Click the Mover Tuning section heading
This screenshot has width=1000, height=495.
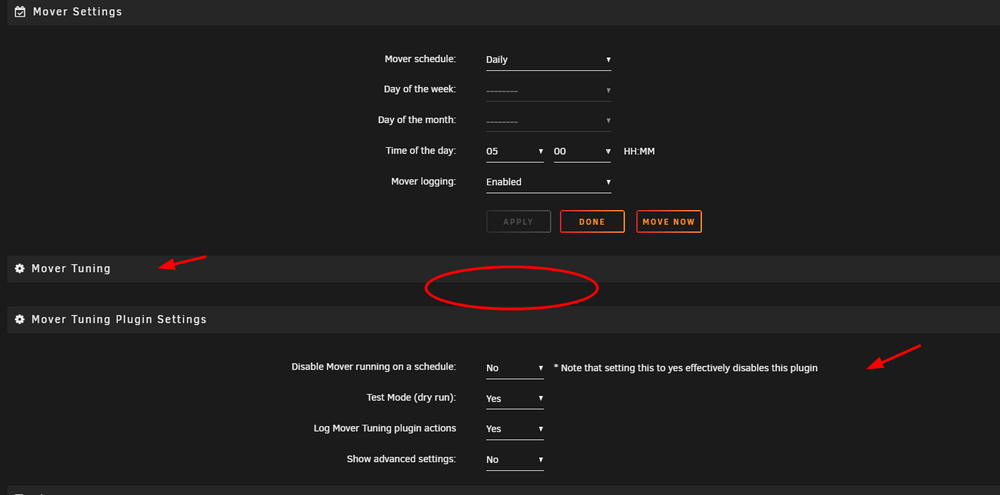click(71, 269)
